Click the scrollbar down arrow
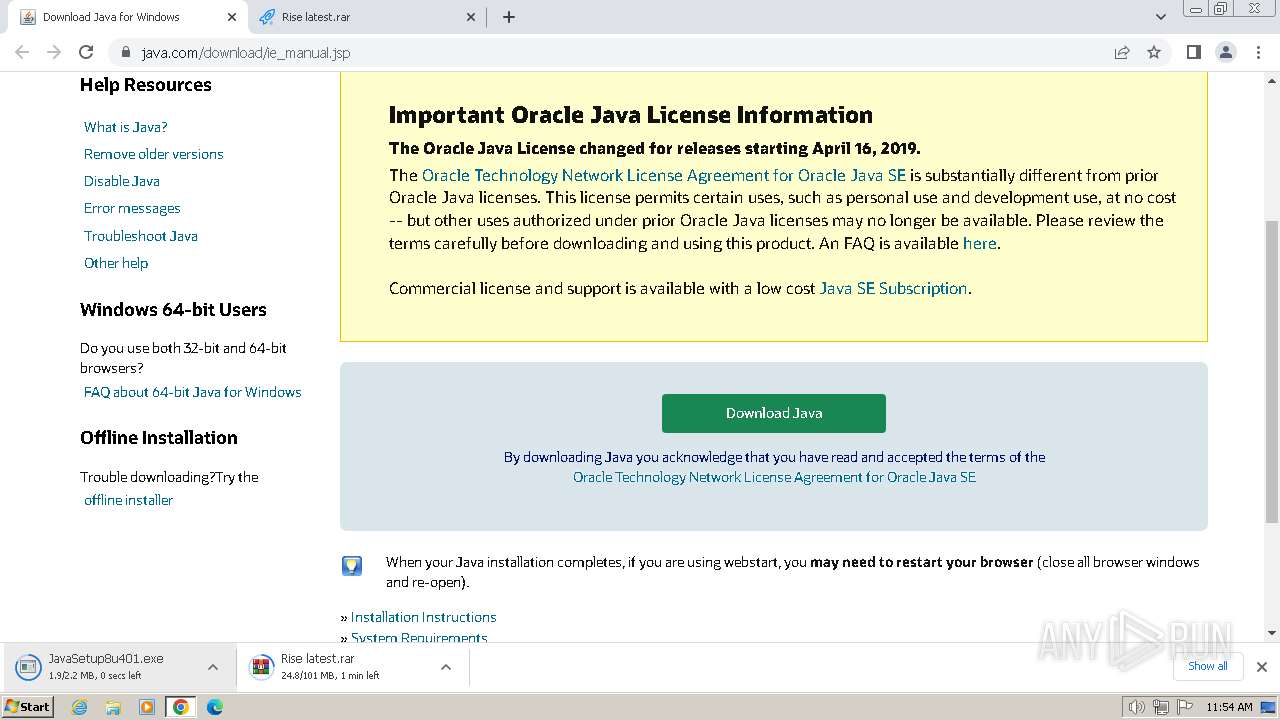 pyautogui.click(x=1272, y=633)
